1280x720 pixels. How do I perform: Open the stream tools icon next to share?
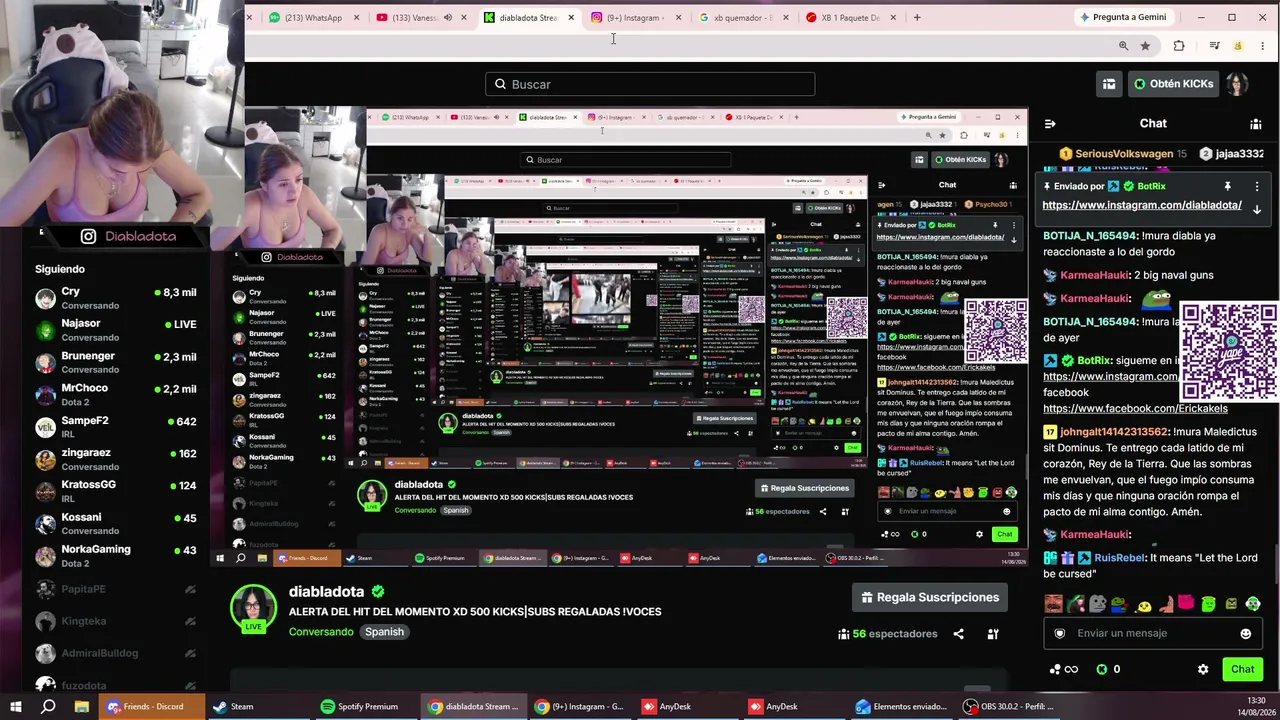tap(993, 634)
